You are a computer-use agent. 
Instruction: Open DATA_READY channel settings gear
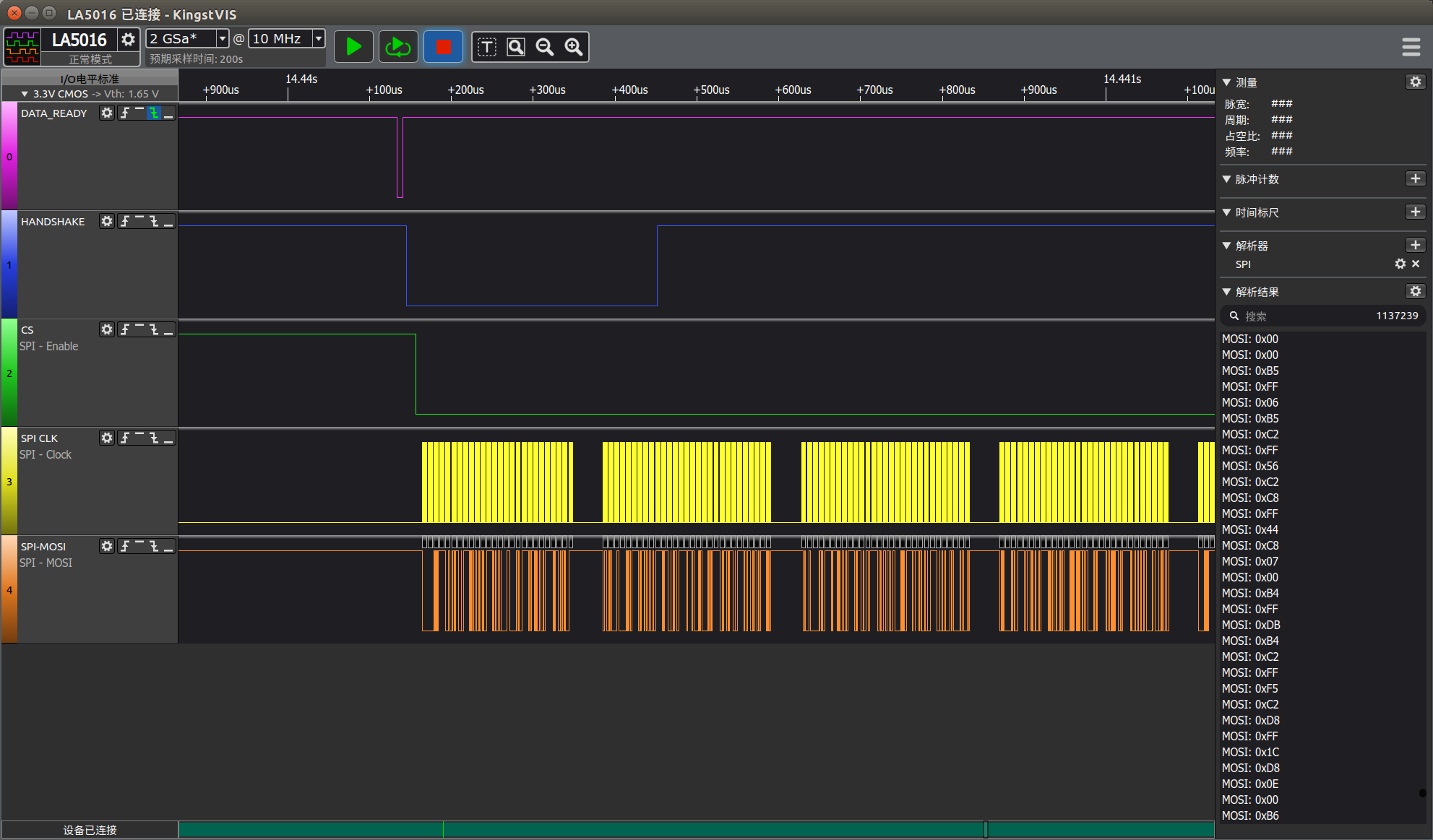(x=107, y=113)
